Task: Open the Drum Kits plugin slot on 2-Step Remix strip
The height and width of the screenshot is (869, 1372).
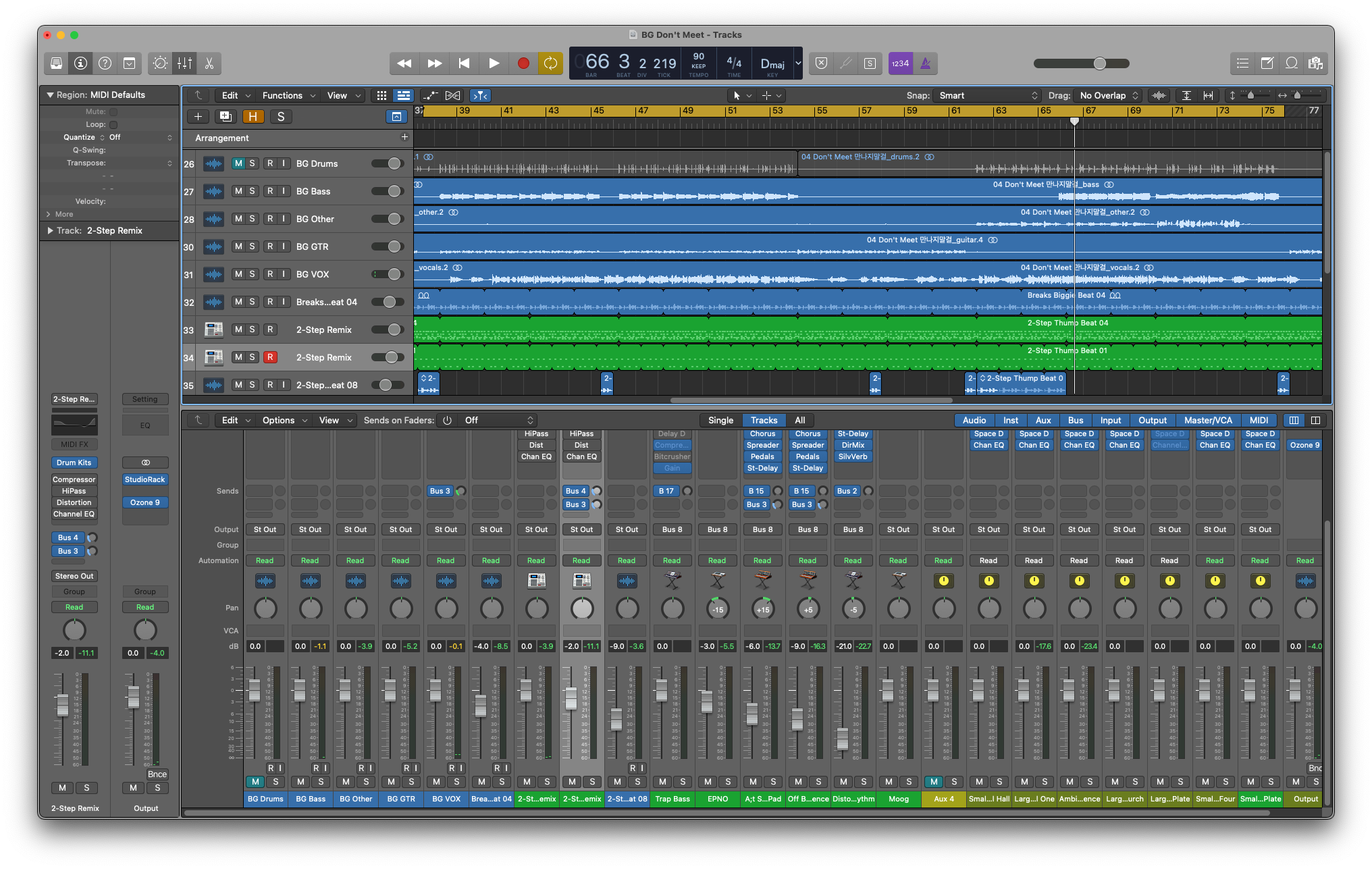Action: [74, 463]
